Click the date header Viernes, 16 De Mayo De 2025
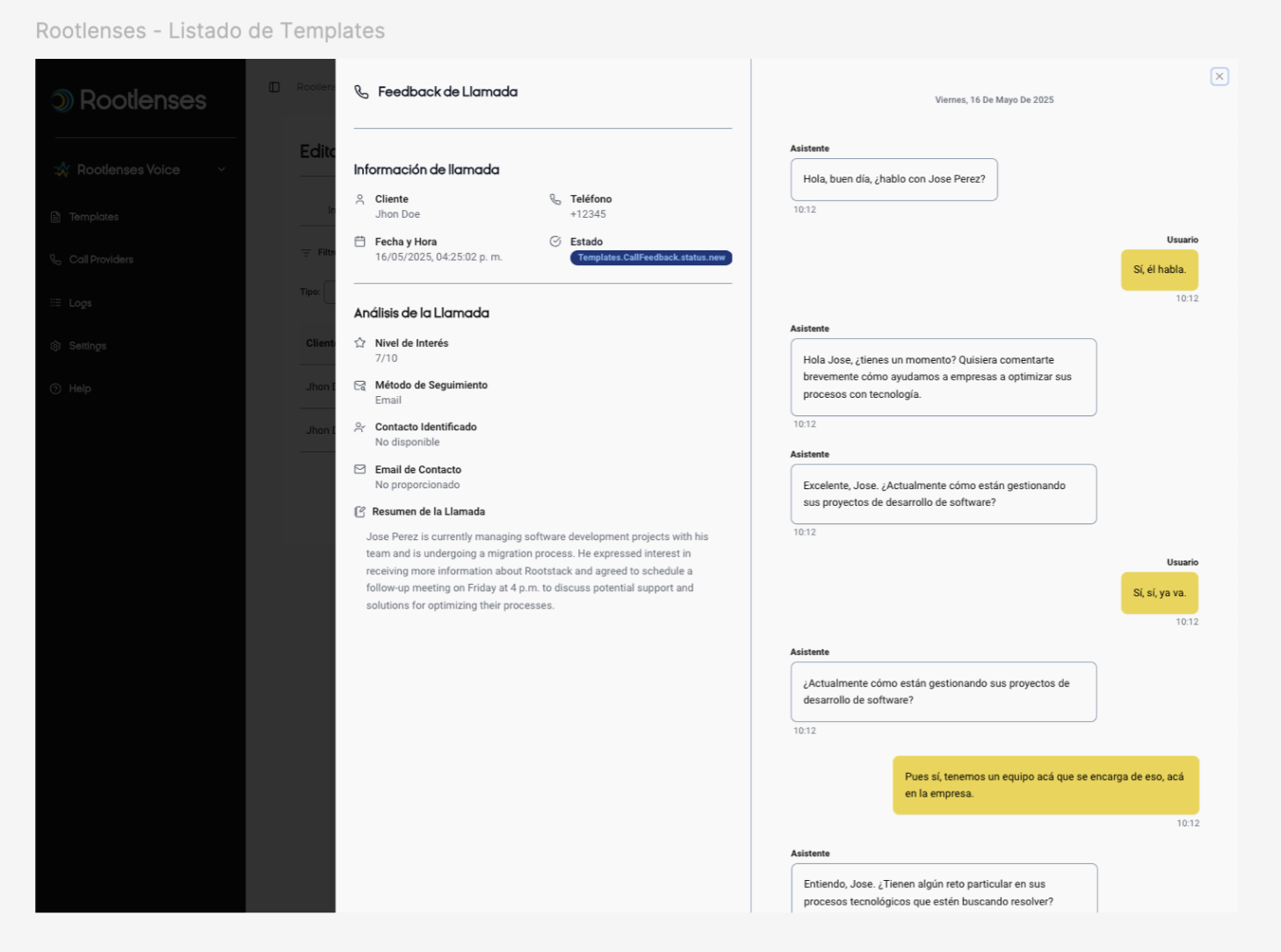 [x=994, y=100]
